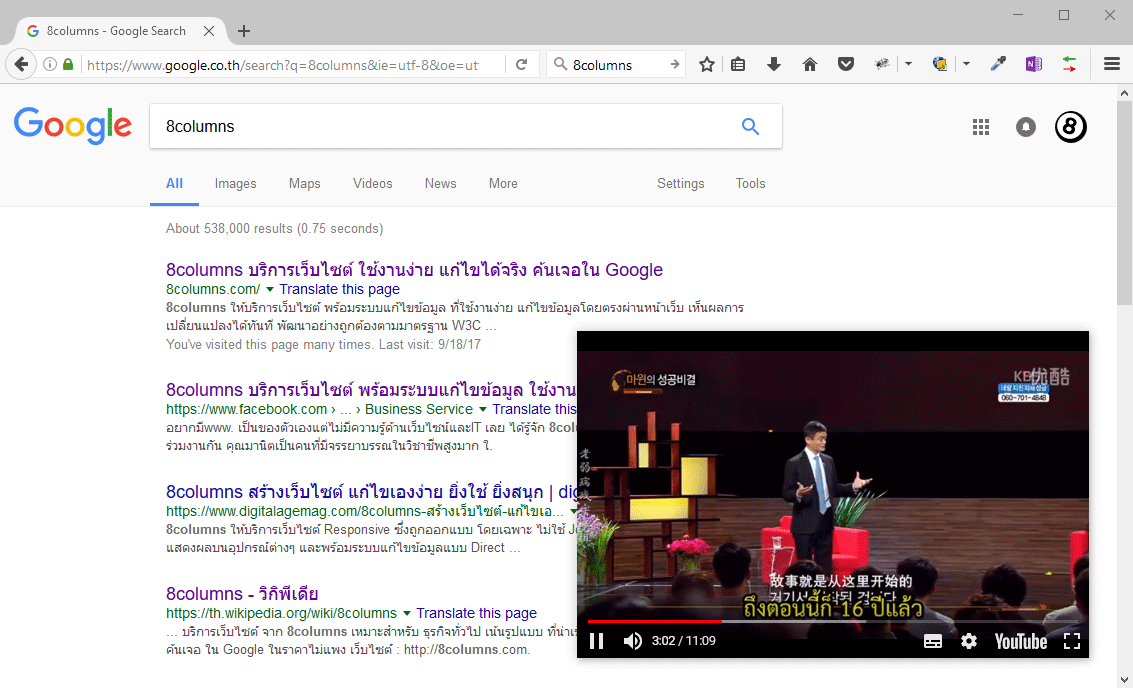1133x688 pixels.
Task: Switch to Videos results
Action: [x=372, y=184]
